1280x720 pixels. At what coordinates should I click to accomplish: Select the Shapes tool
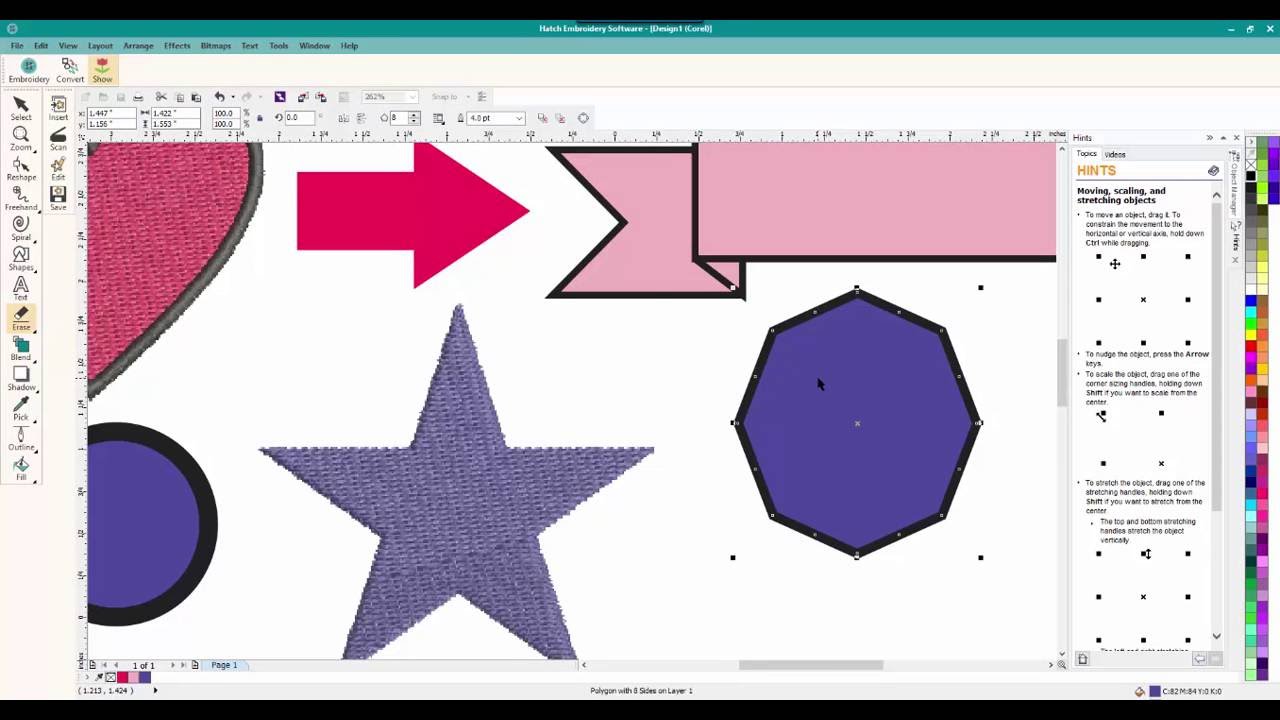coord(20,259)
